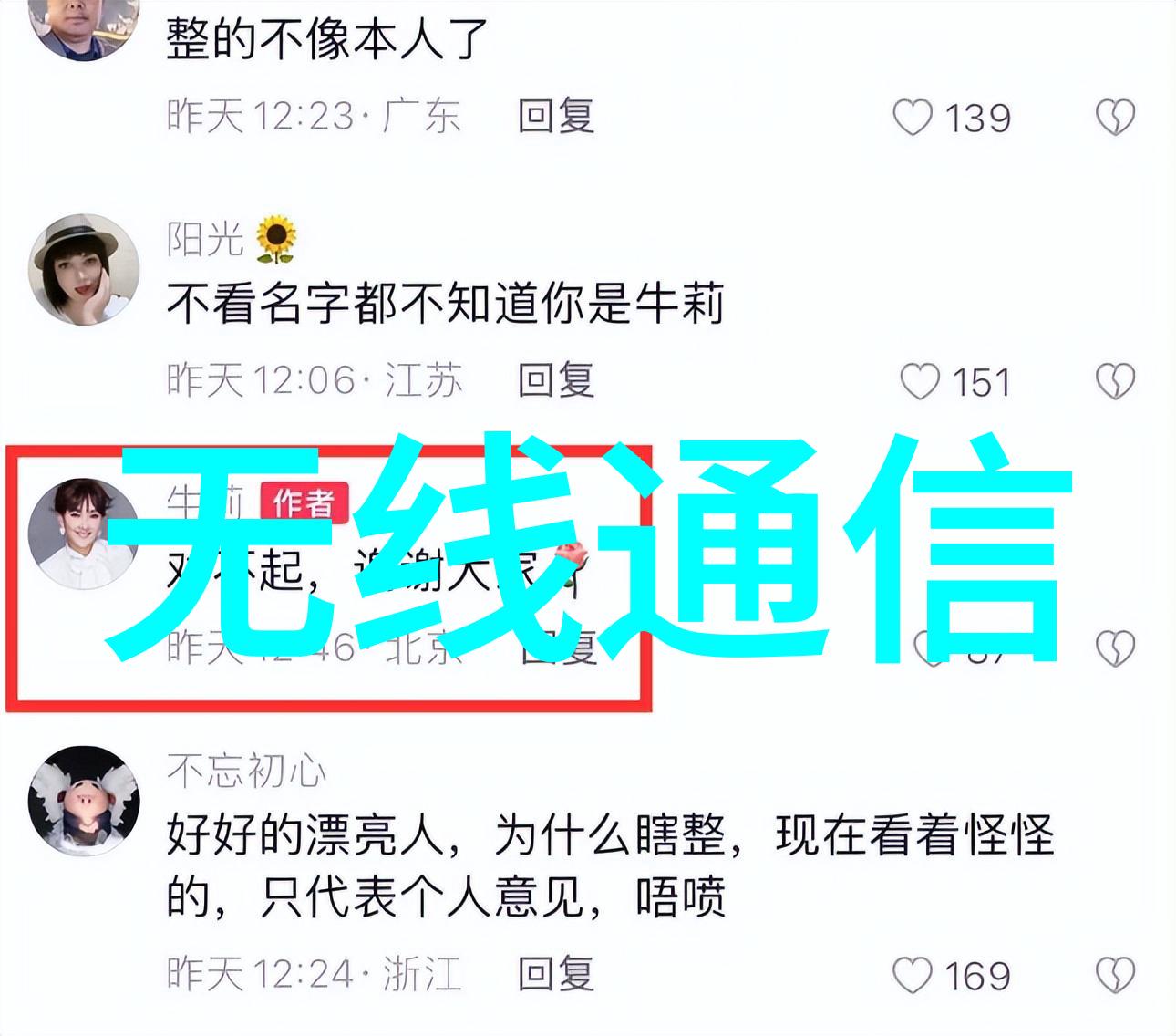Open username 阳光 with sunflower

click(x=232, y=239)
